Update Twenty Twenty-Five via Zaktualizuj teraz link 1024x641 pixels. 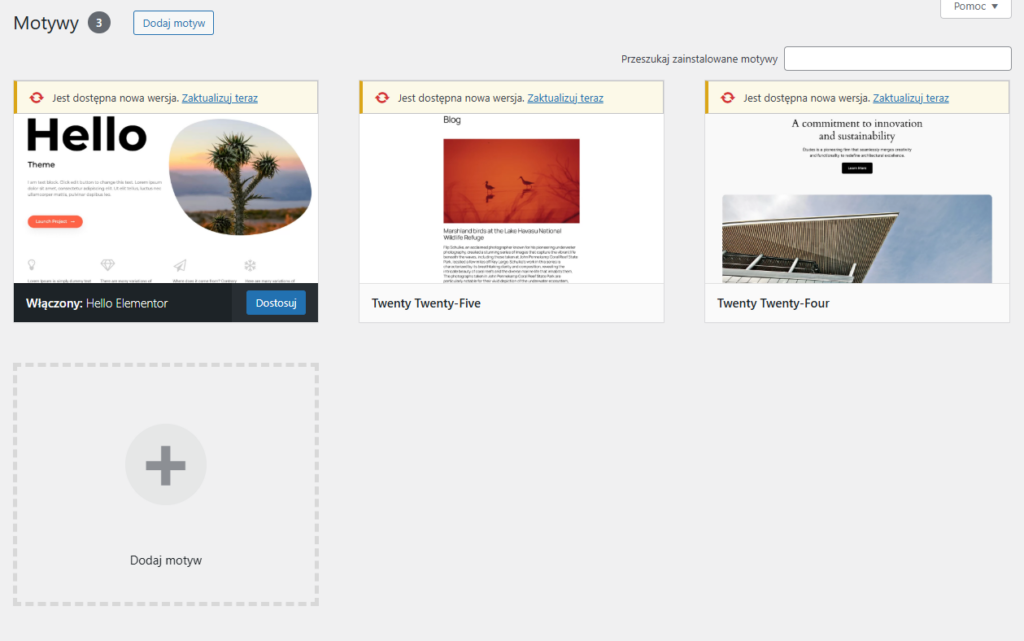click(565, 98)
